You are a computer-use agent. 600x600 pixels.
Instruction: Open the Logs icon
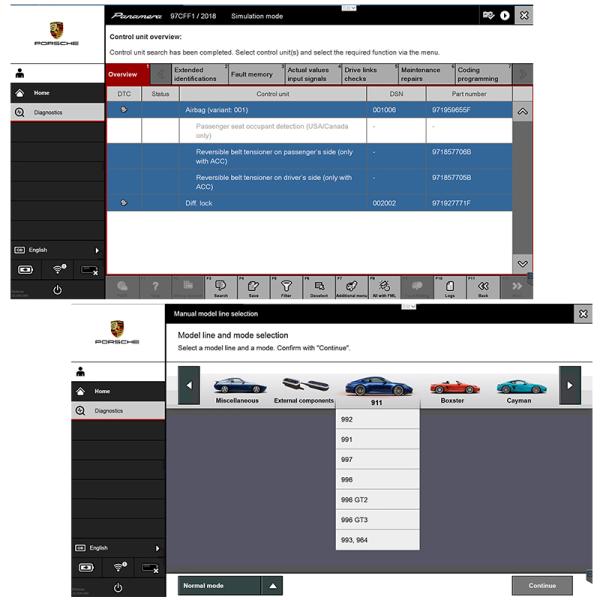pyautogui.click(x=450, y=287)
